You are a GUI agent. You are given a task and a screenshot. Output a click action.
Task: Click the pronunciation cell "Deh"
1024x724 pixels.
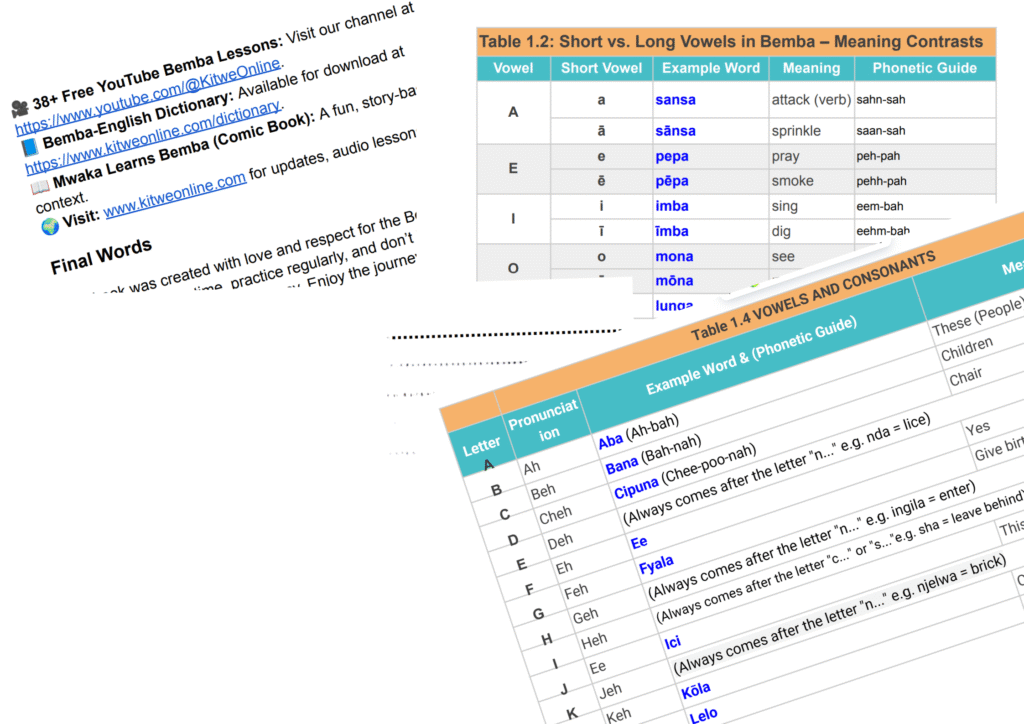point(560,542)
